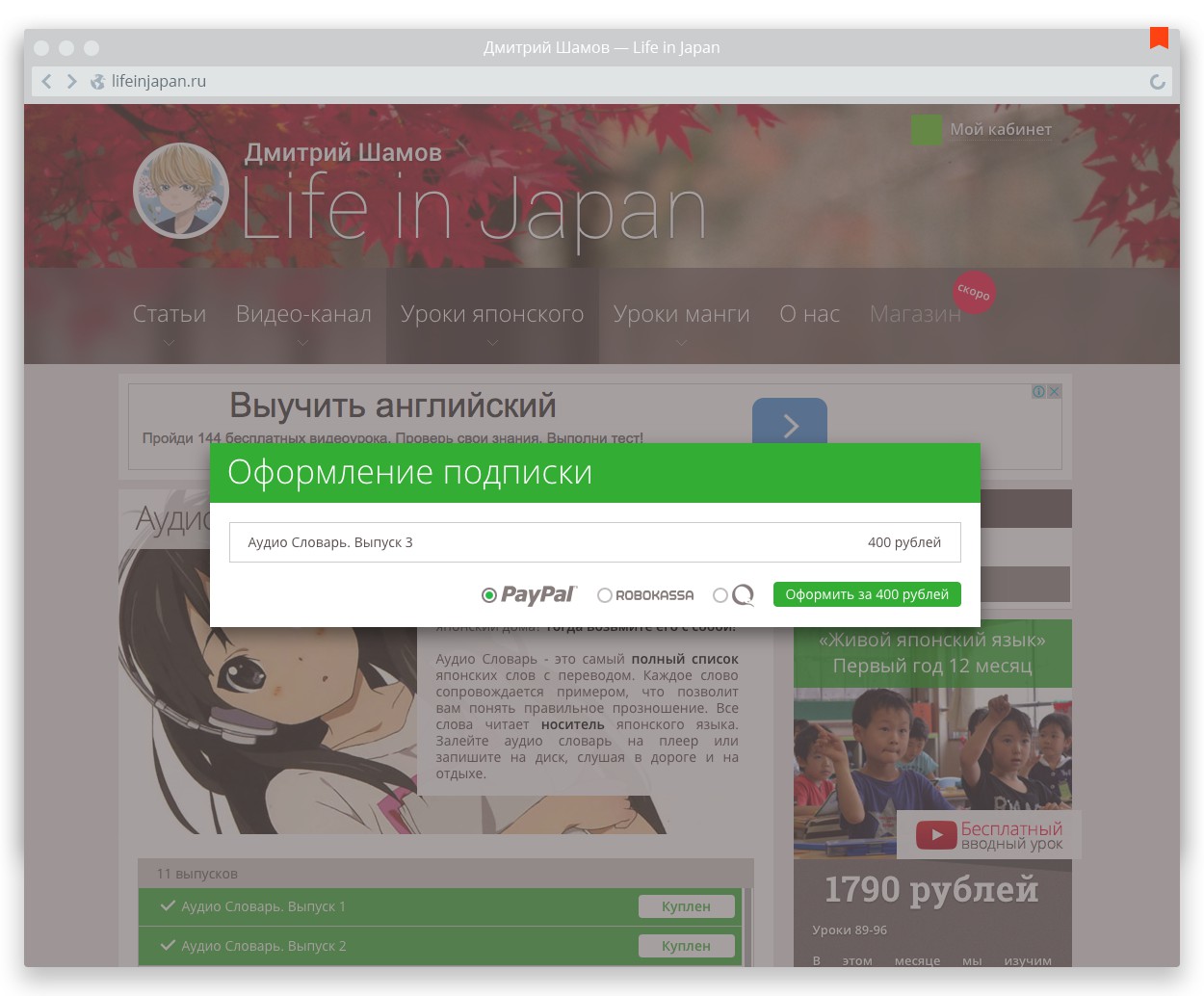Click the globe icon beside lifeinjapan.ru

tap(97, 82)
